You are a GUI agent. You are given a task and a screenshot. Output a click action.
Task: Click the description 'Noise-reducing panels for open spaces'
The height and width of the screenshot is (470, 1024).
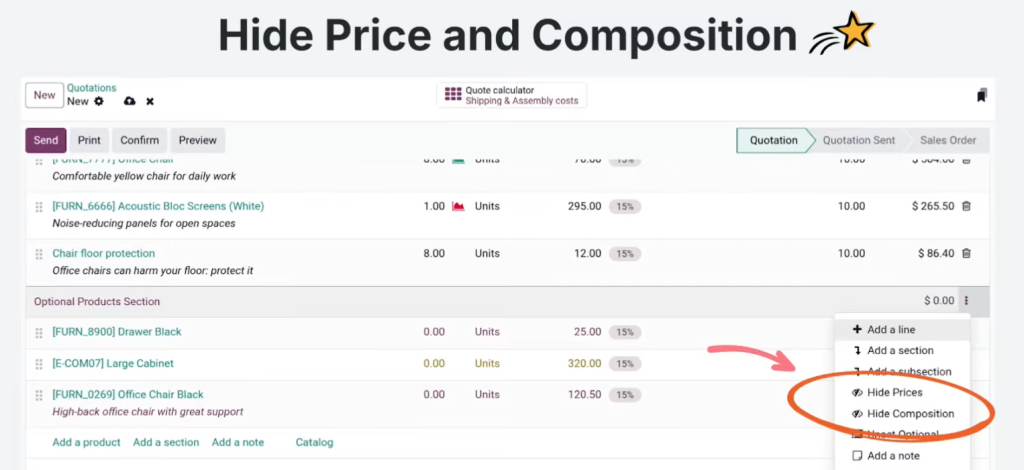[144, 223]
